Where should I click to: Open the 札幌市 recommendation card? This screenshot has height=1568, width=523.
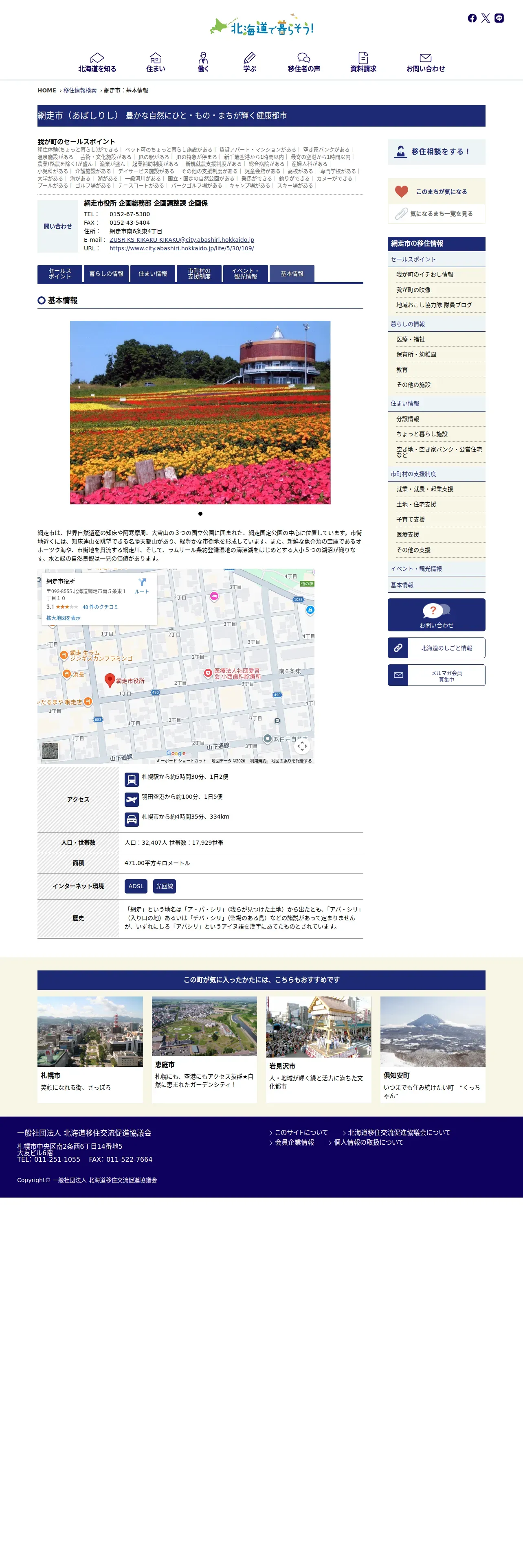[90, 1049]
